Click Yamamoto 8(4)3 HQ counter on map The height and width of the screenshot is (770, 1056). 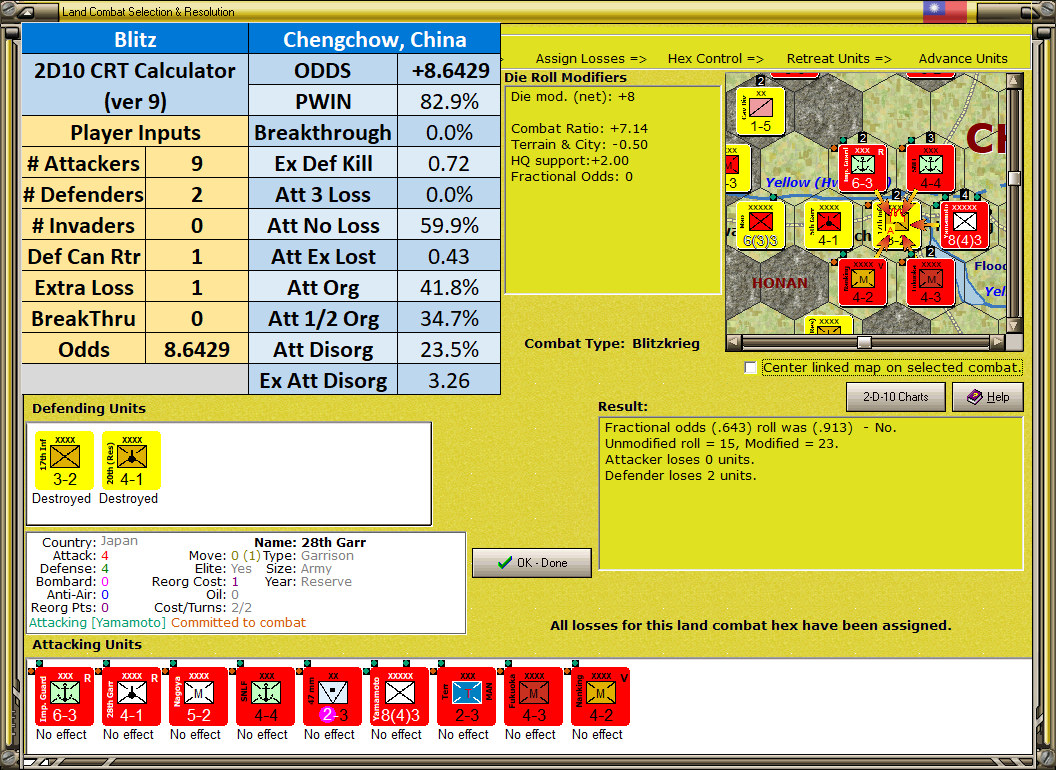964,225
